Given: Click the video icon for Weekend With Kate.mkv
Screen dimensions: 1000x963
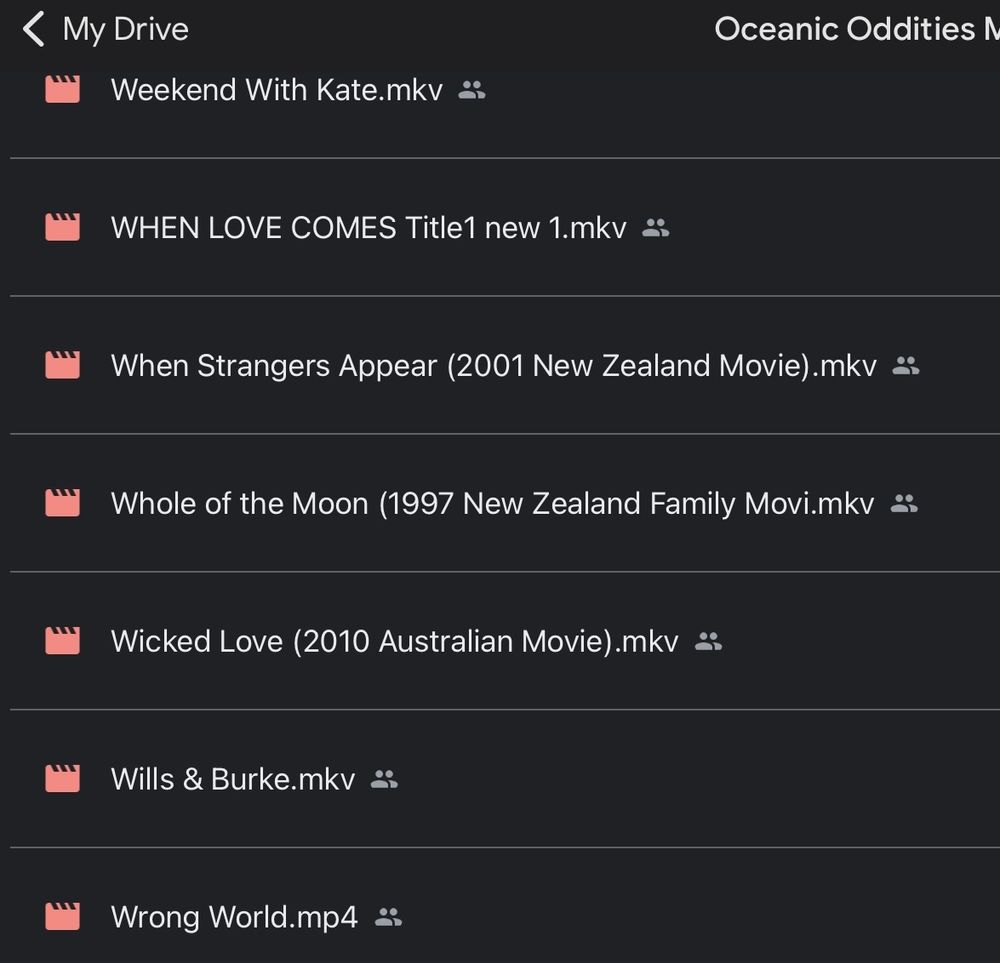Looking at the screenshot, I should 62,89.
